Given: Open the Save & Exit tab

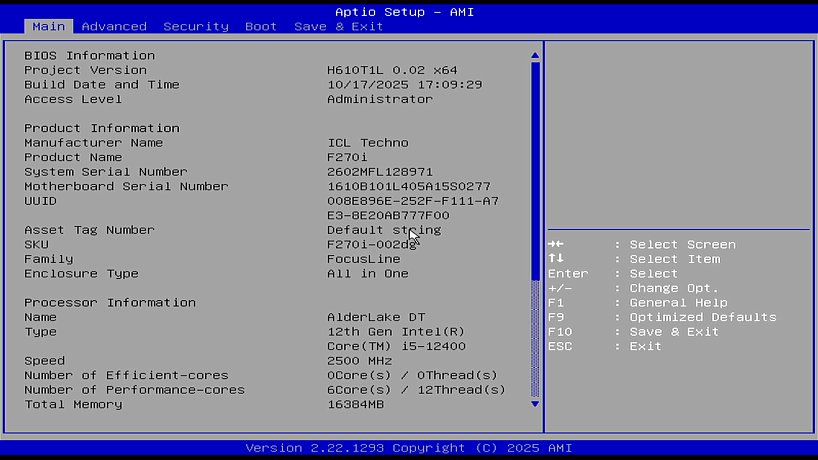Looking at the screenshot, I should coord(339,27).
